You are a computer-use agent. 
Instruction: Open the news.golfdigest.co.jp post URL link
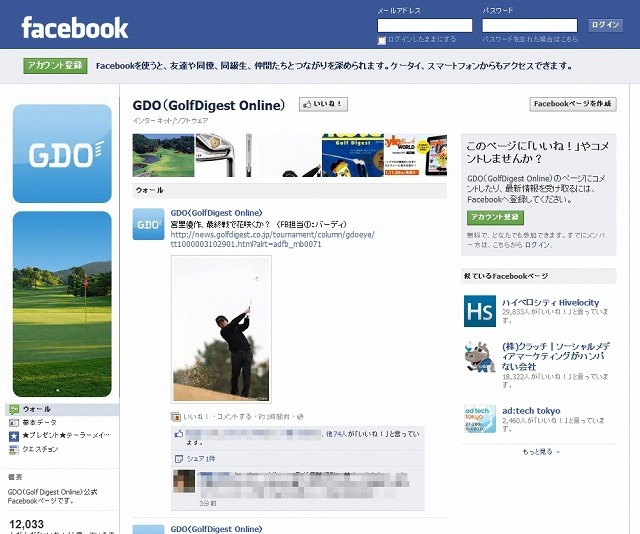[272, 239]
